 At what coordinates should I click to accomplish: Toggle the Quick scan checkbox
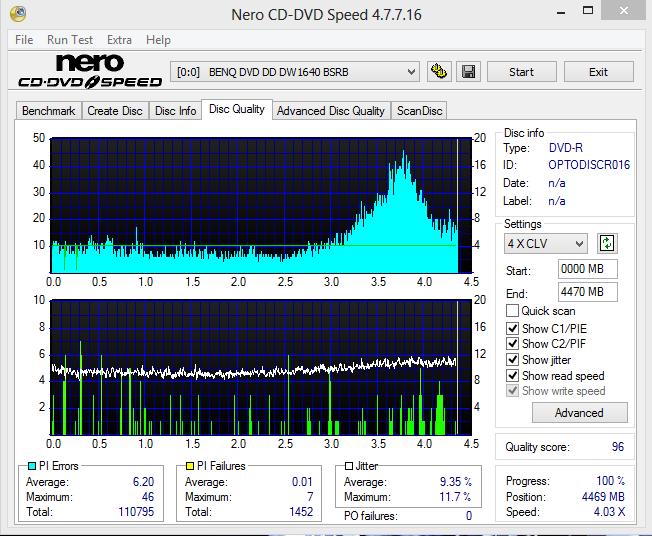coord(512,311)
